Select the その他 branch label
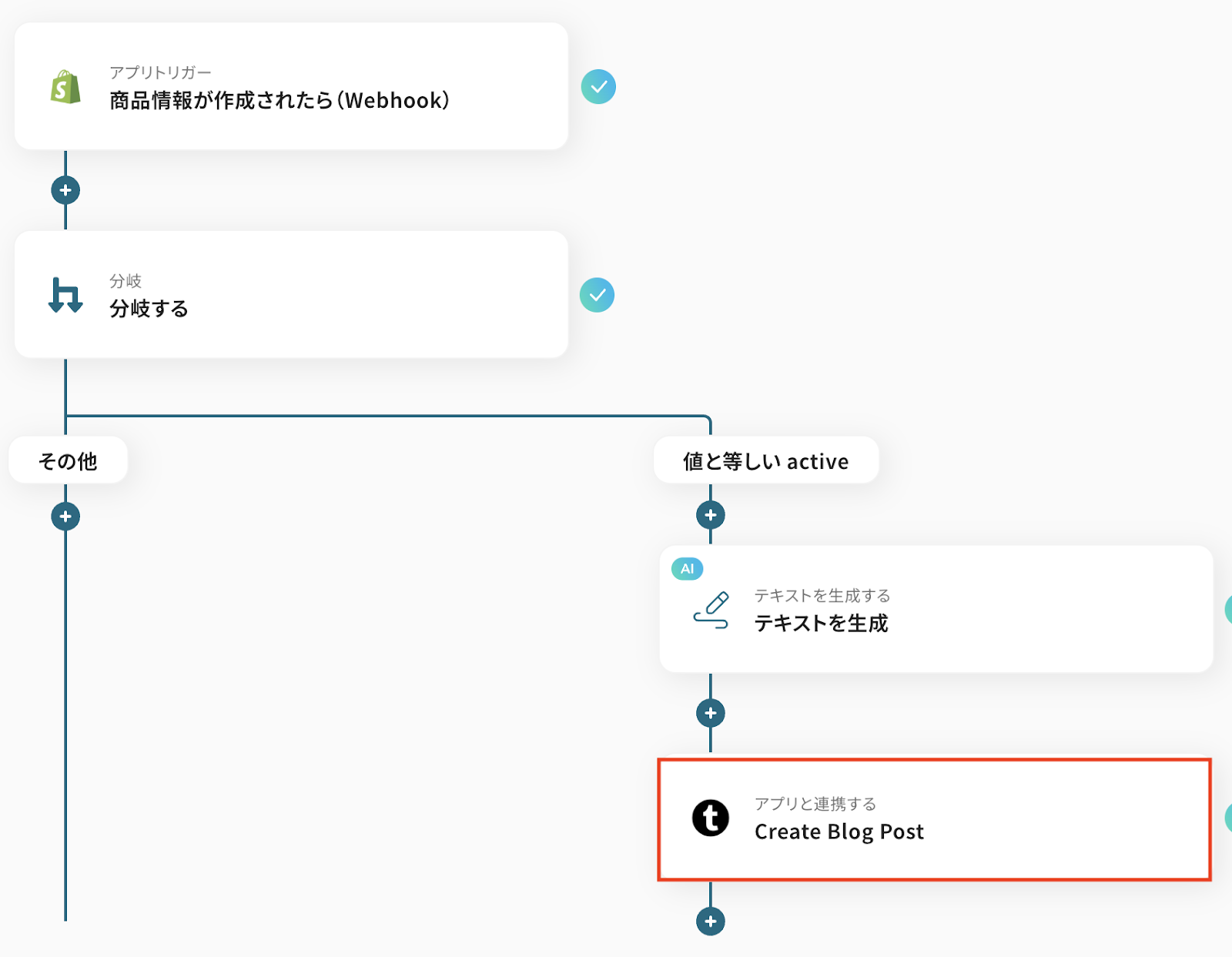Image resolution: width=1232 pixels, height=957 pixels. [68, 460]
